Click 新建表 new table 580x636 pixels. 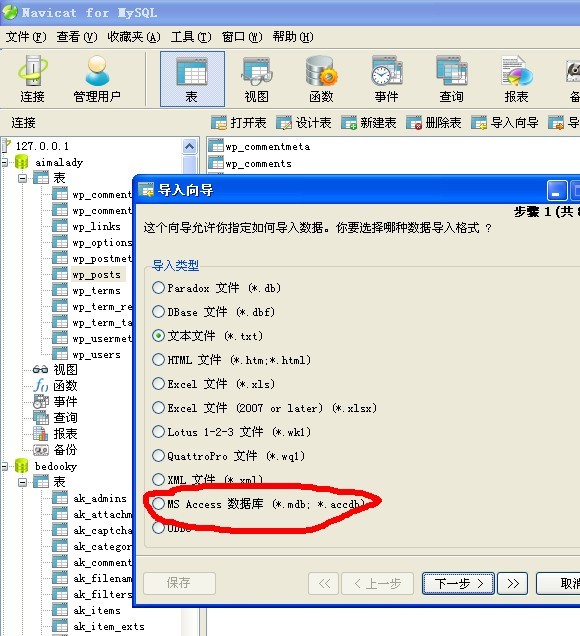click(369, 122)
